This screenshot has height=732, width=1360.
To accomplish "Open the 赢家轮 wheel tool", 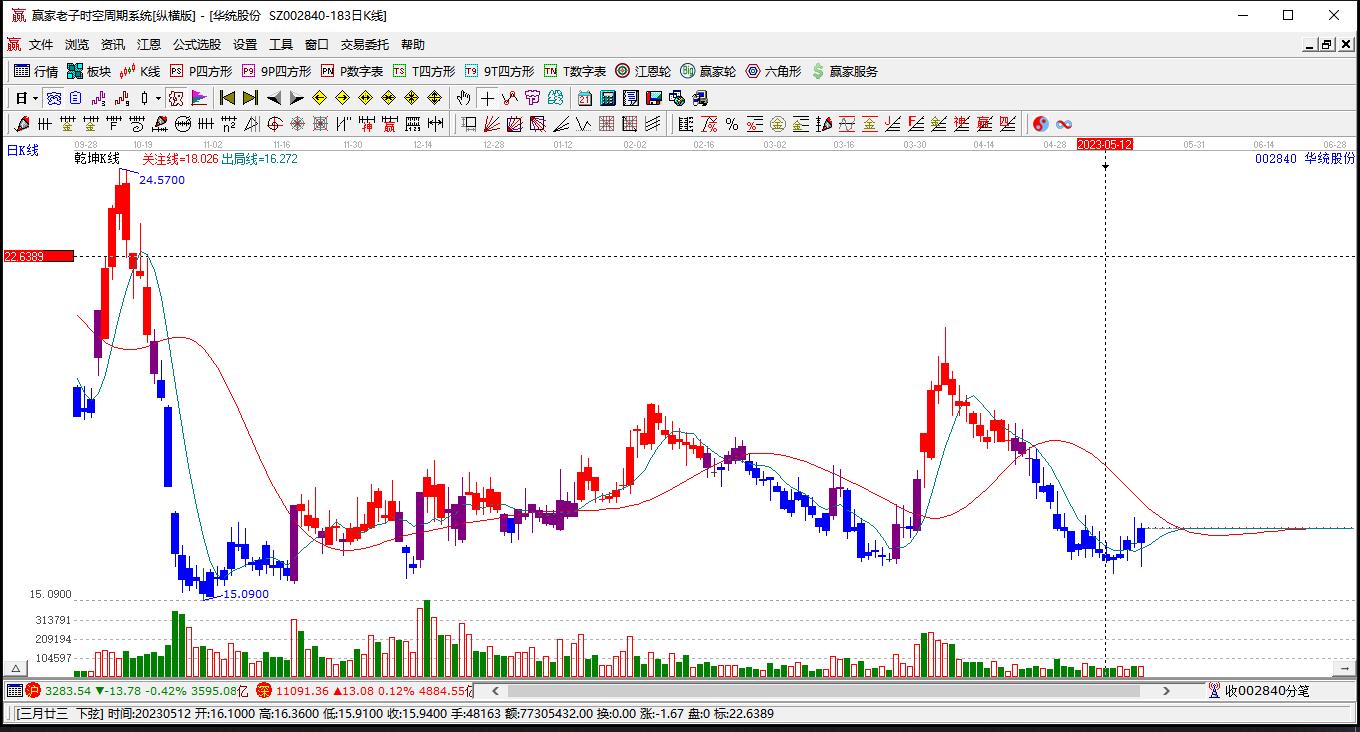I will pos(708,71).
